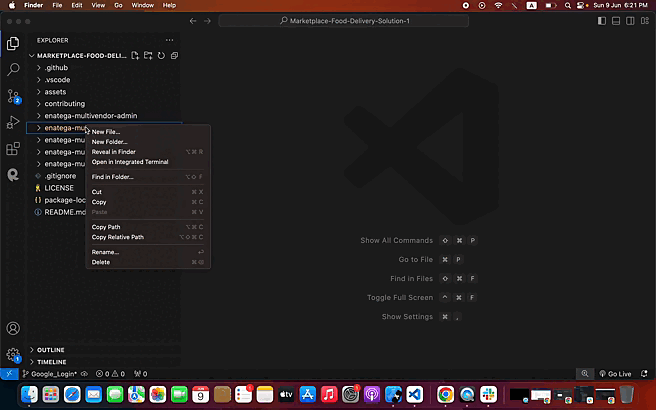The width and height of the screenshot is (656, 410).
Task: Click the New Folder icon in Explorer header
Action: [148, 55]
